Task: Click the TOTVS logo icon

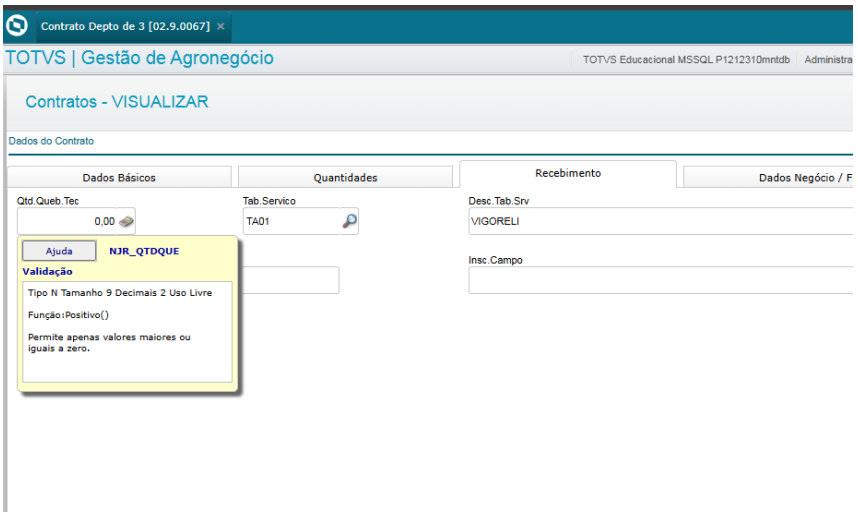Action: (16, 26)
